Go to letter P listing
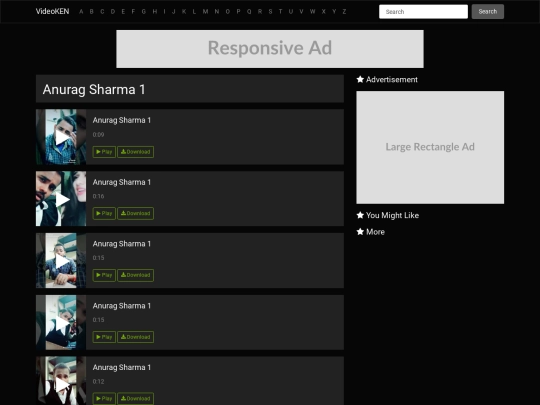 tap(238, 12)
